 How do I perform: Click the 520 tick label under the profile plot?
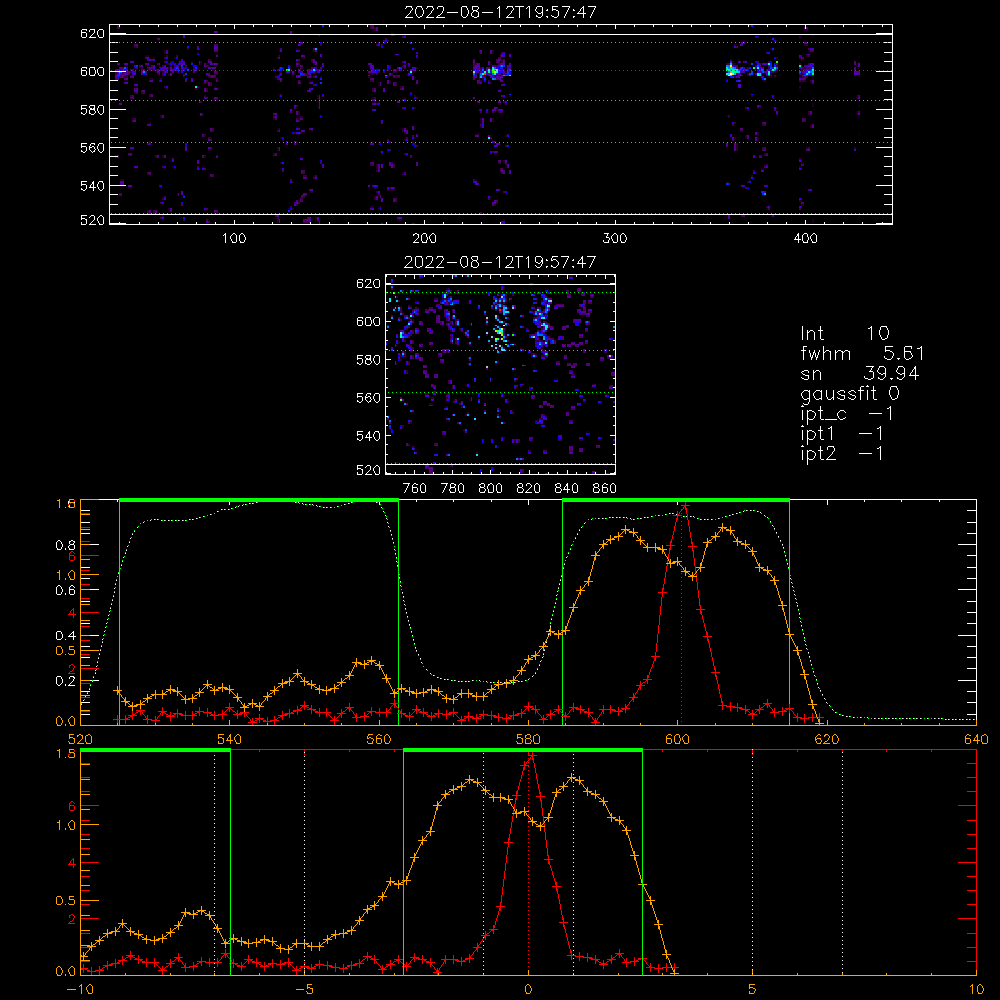[80, 739]
